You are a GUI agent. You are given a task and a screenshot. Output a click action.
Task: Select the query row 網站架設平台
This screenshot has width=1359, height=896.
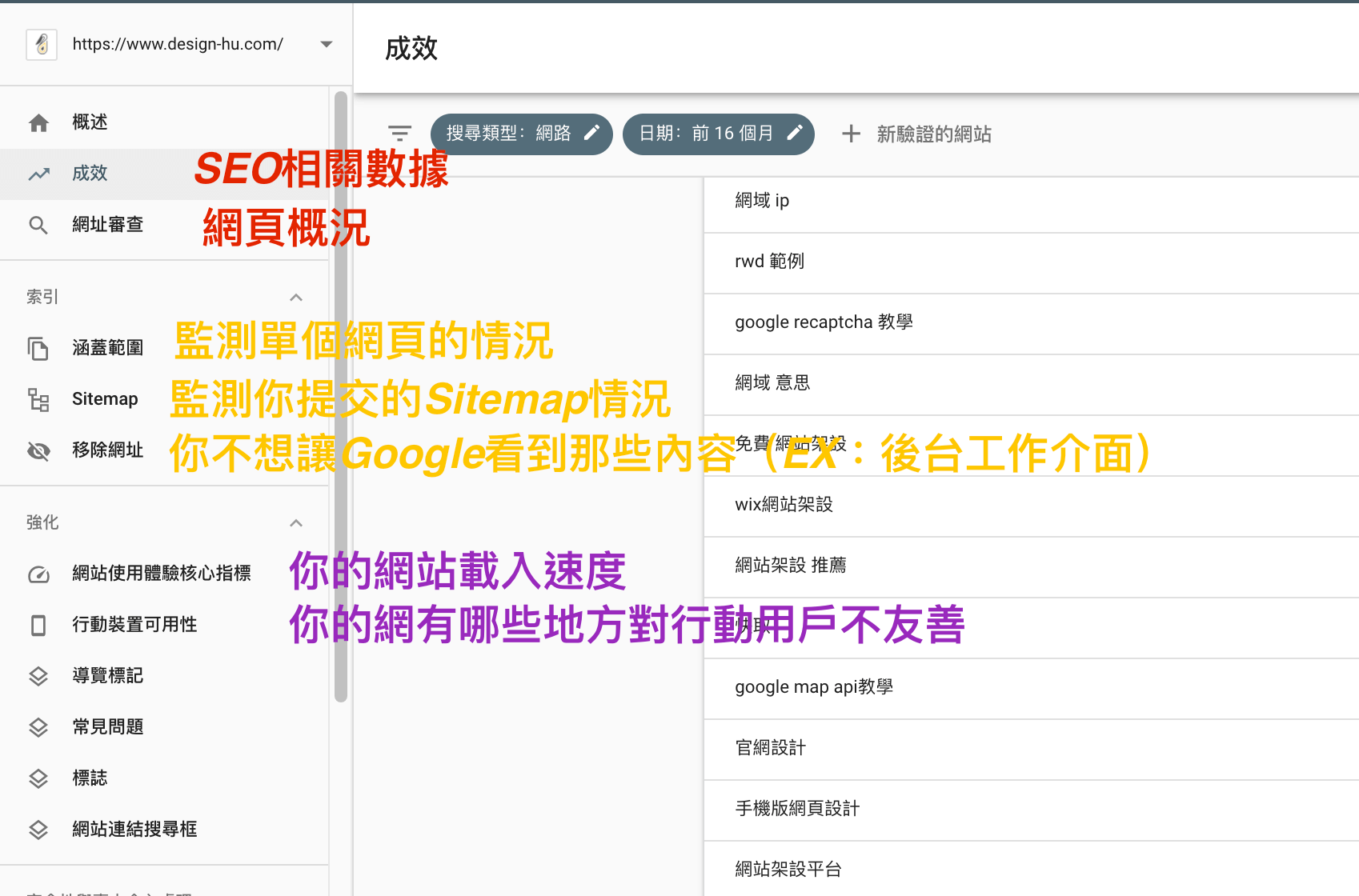coord(1031,869)
